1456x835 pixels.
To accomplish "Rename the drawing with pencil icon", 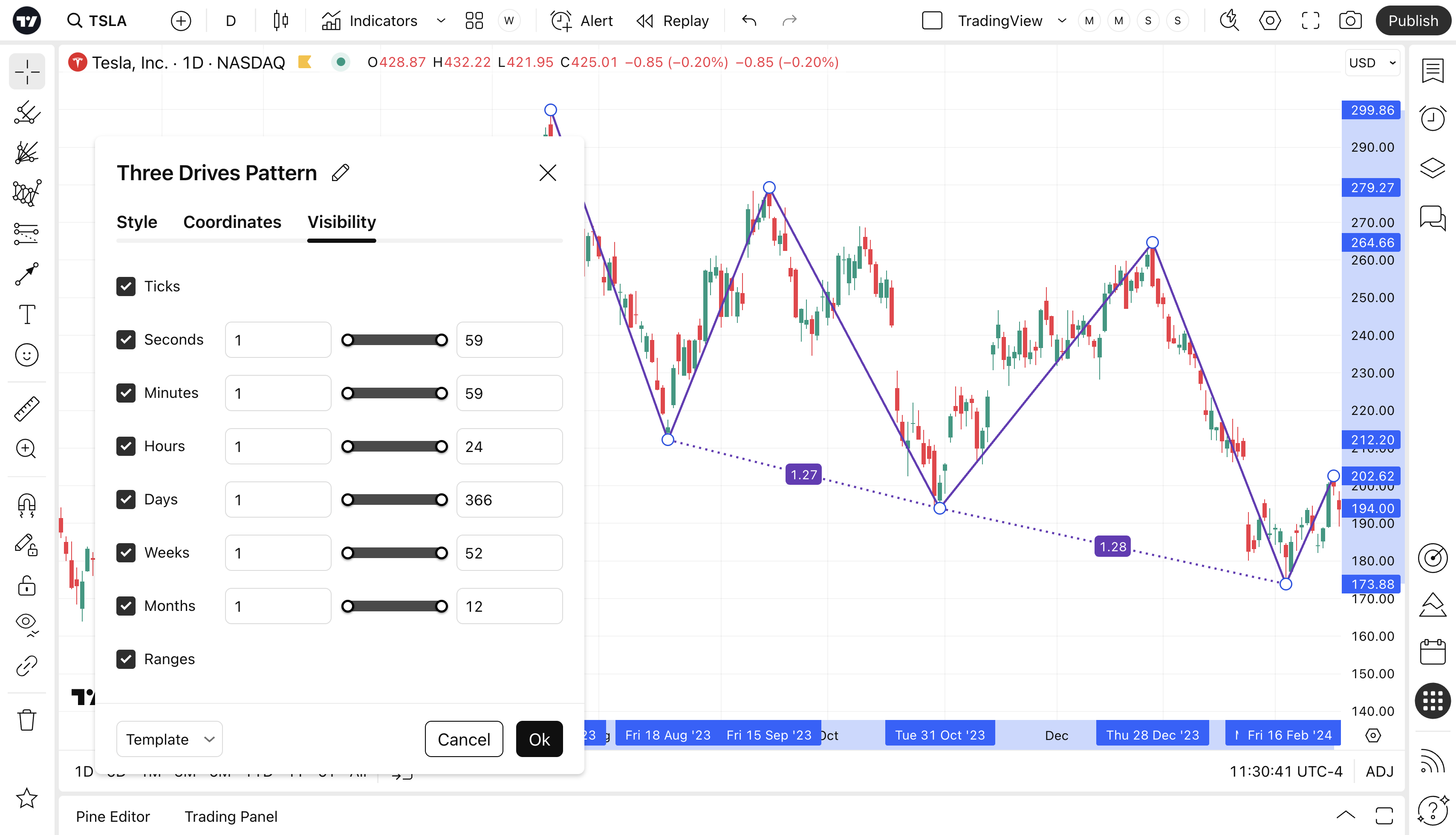I will 340,173.
